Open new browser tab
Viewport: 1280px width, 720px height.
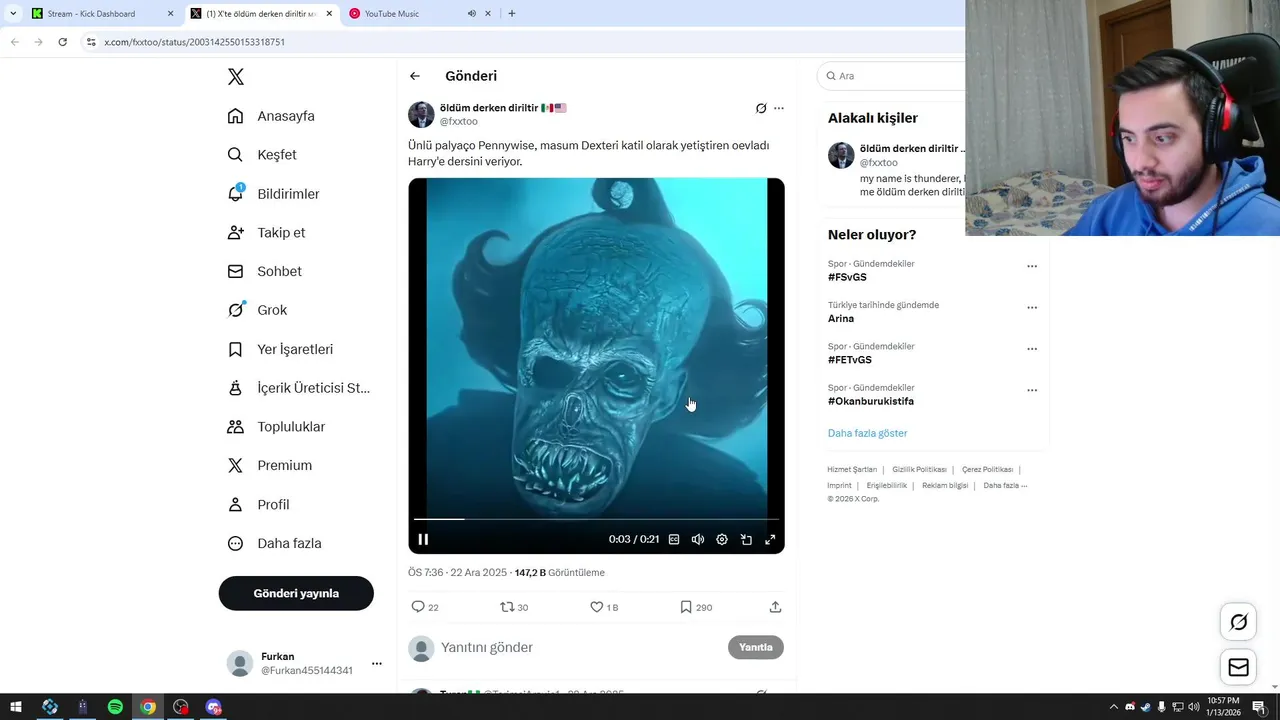tap(512, 14)
